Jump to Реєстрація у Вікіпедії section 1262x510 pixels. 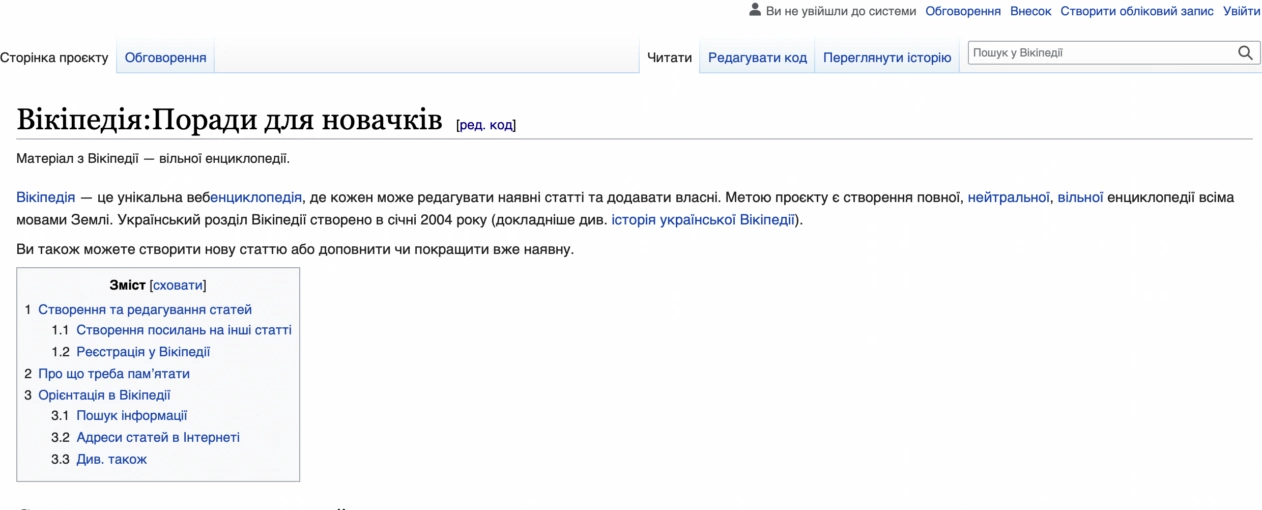143,352
